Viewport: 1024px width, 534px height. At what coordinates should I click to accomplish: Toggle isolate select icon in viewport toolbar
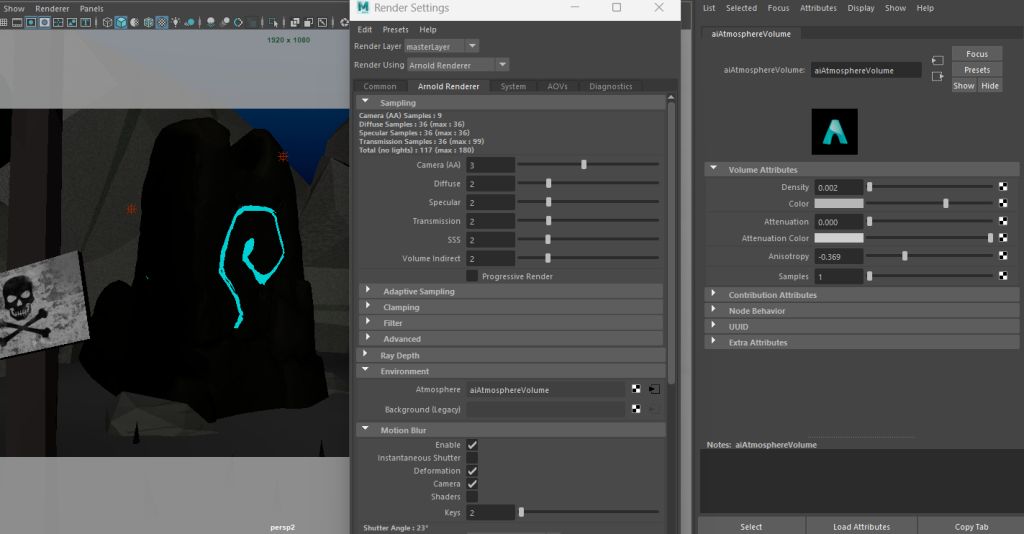(274, 22)
